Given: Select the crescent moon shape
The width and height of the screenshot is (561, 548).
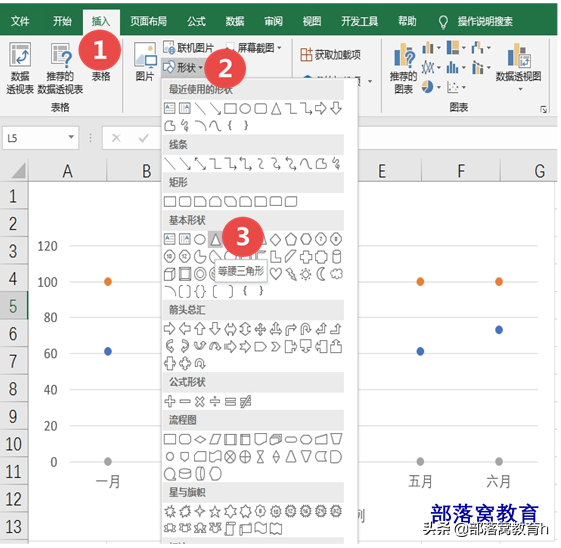Looking at the screenshot, I should click(x=321, y=274).
